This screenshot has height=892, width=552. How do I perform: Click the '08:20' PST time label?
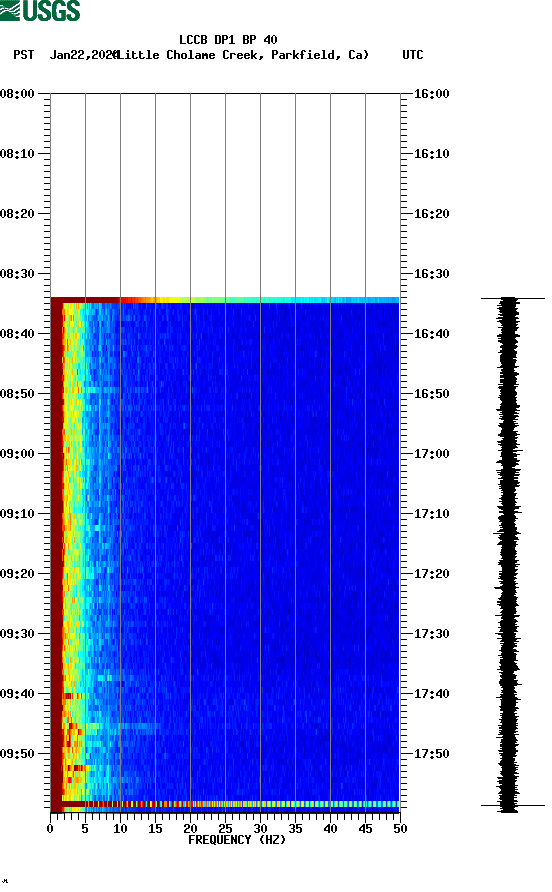(17, 214)
